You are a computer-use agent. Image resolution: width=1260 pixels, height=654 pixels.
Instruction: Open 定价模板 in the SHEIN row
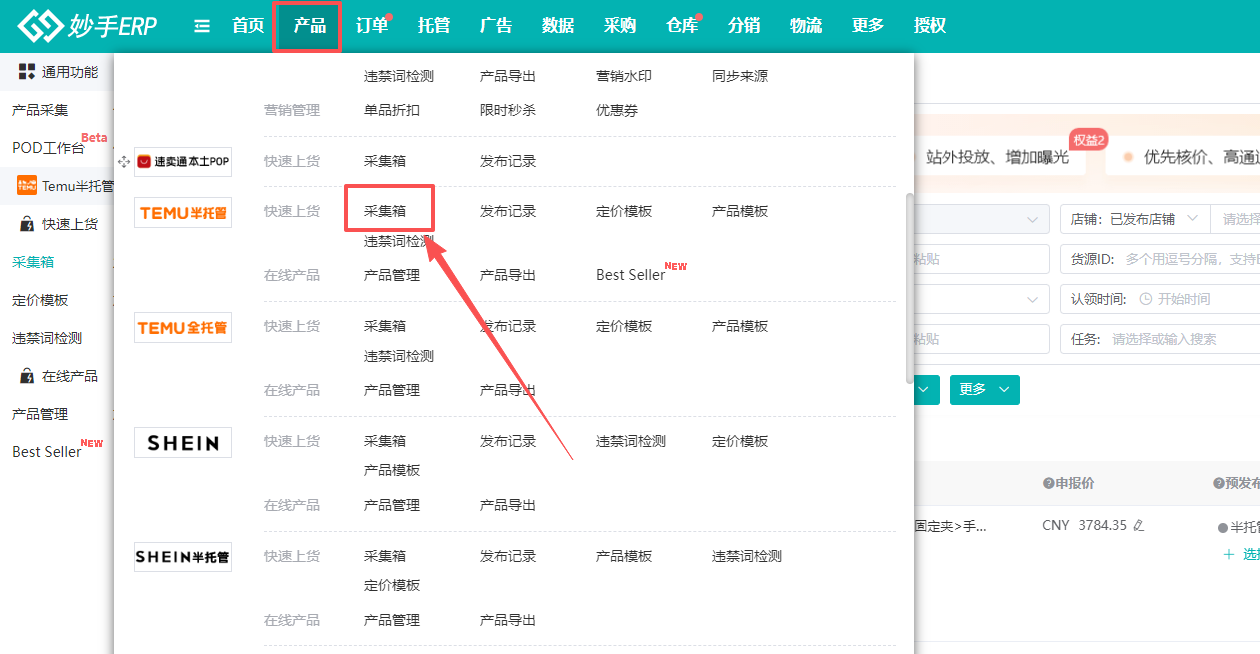[x=740, y=441]
